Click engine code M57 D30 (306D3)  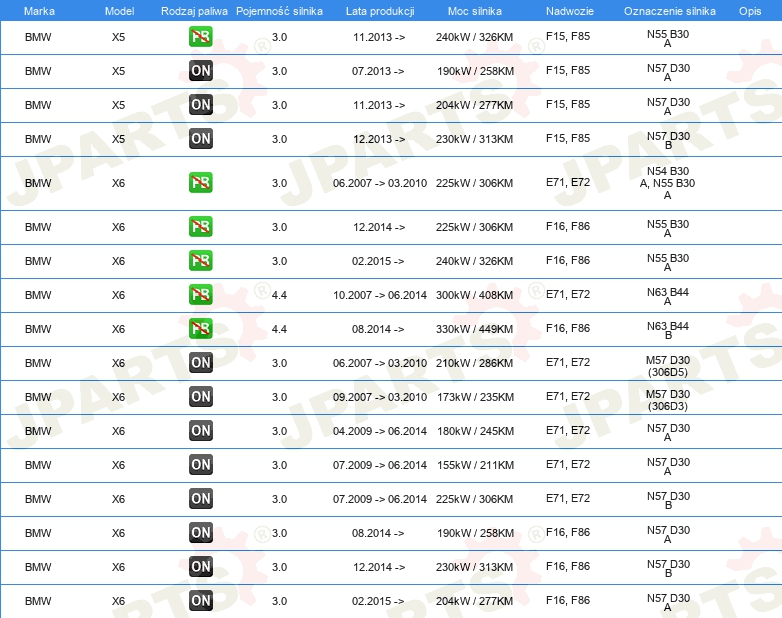[668, 400]
